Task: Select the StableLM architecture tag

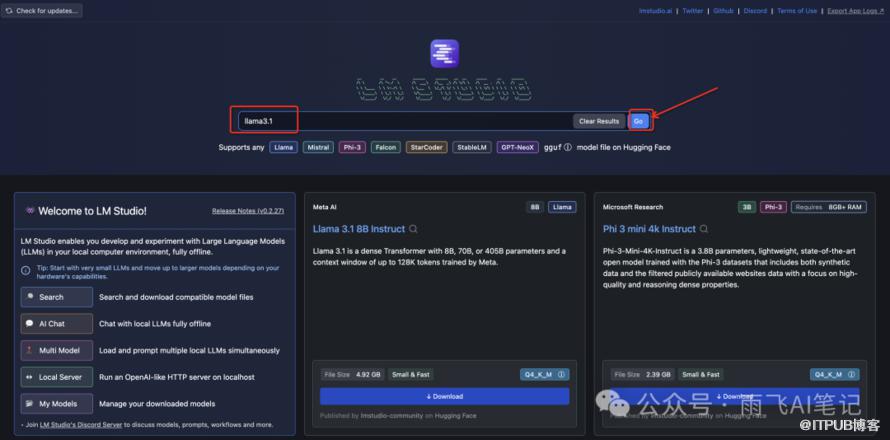Action: coord(472,147)
